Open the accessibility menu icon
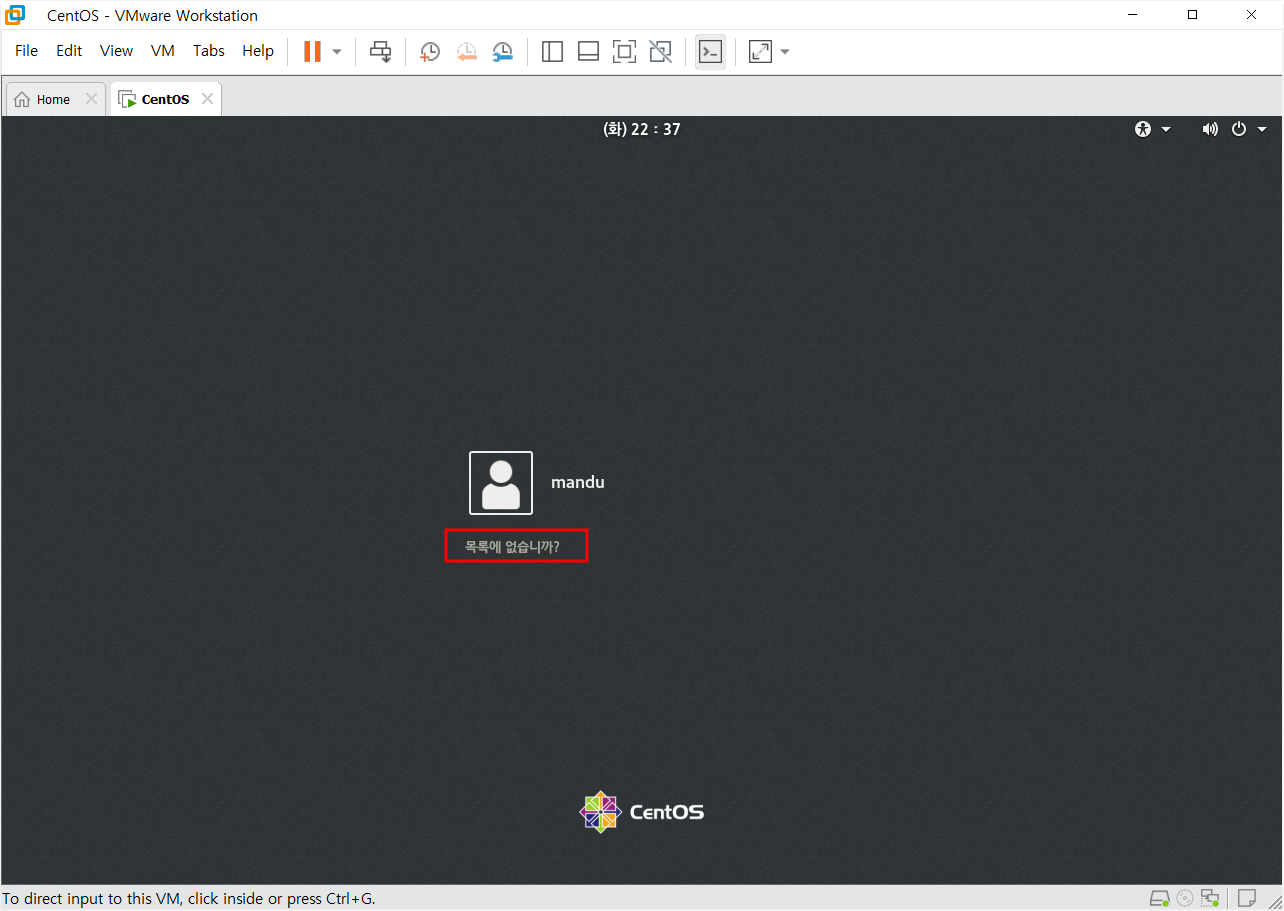 coord(1143,129)
